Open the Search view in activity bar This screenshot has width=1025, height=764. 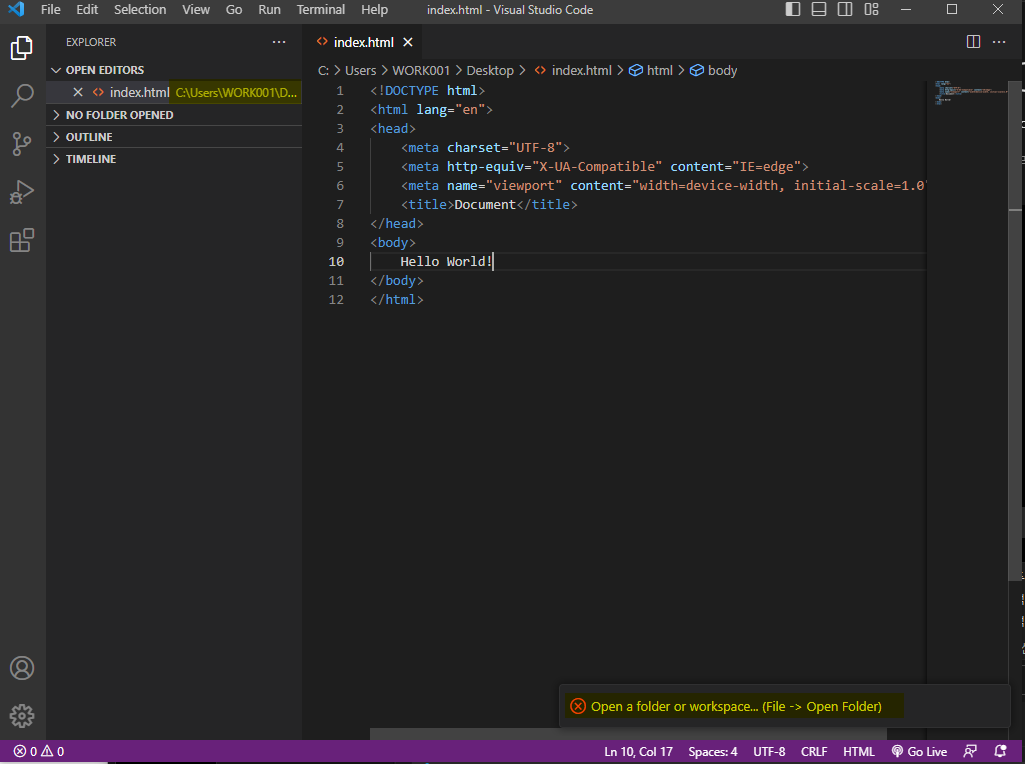[x=22, y=96]
